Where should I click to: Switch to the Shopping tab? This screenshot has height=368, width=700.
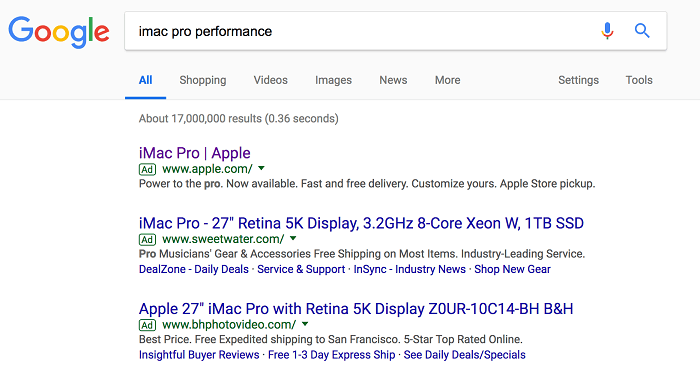[x=203, y=80]
